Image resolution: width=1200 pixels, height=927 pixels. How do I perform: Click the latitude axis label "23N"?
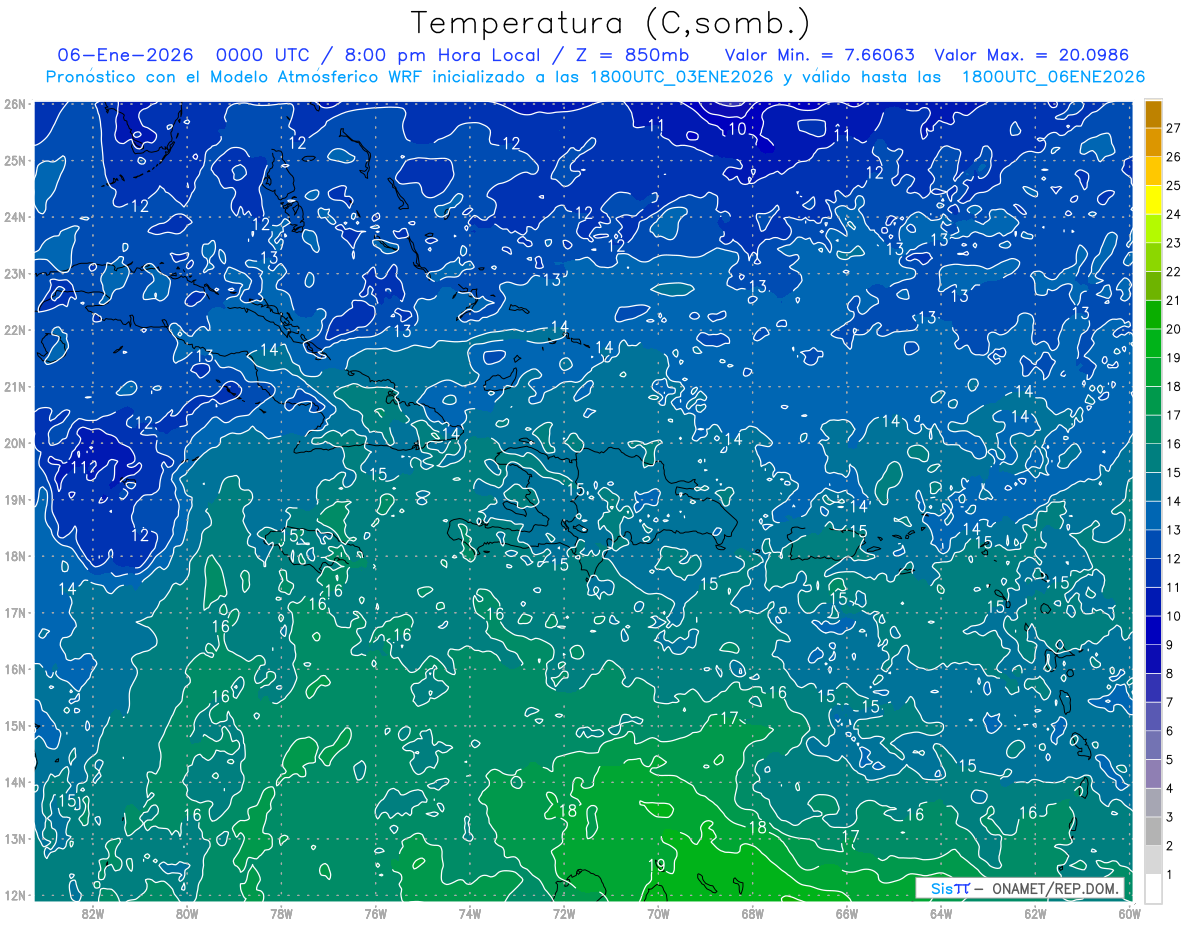(x=14, y=273)
